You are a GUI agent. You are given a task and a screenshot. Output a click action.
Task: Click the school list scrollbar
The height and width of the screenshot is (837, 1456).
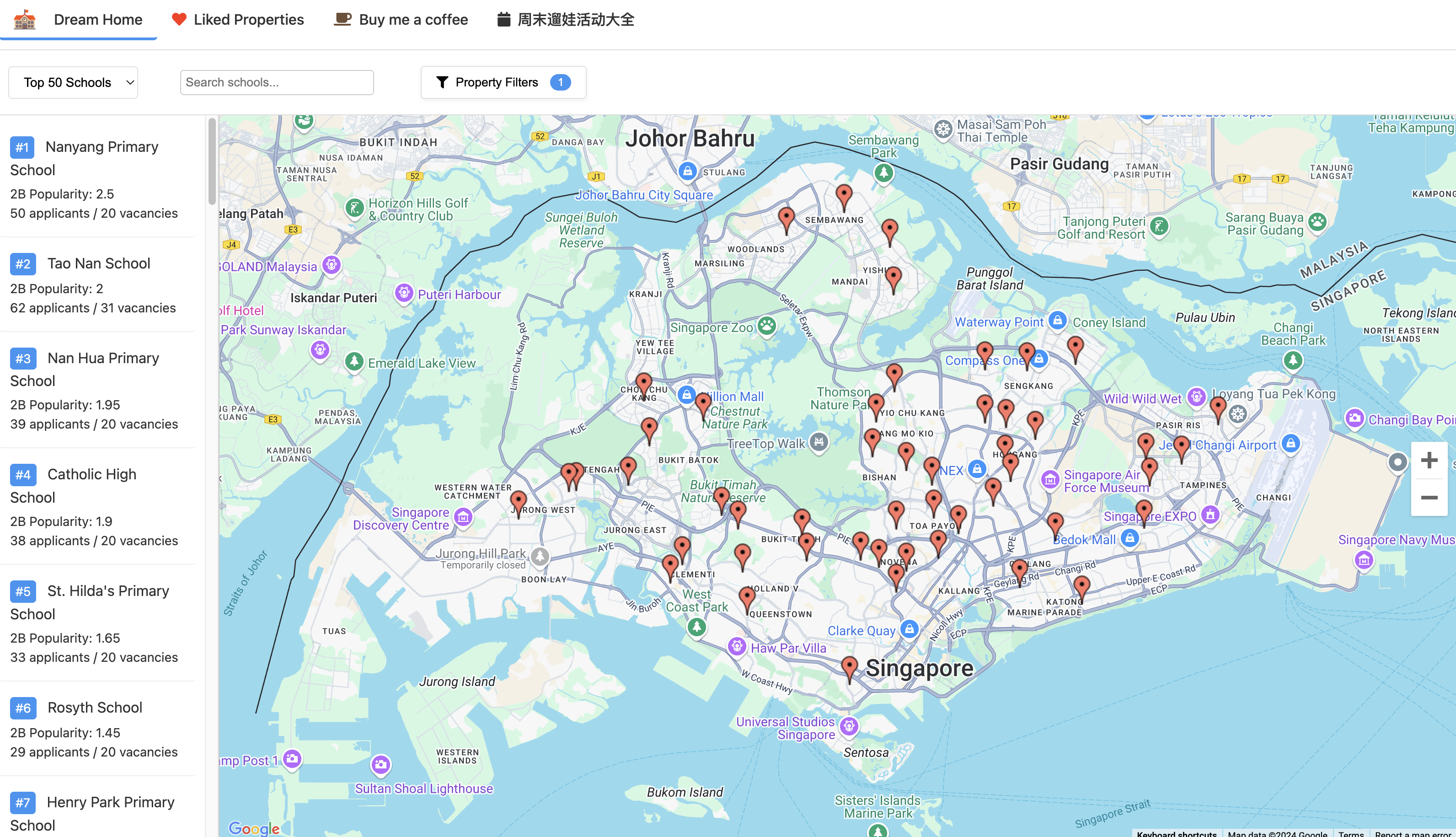click(x=212, y=161)
